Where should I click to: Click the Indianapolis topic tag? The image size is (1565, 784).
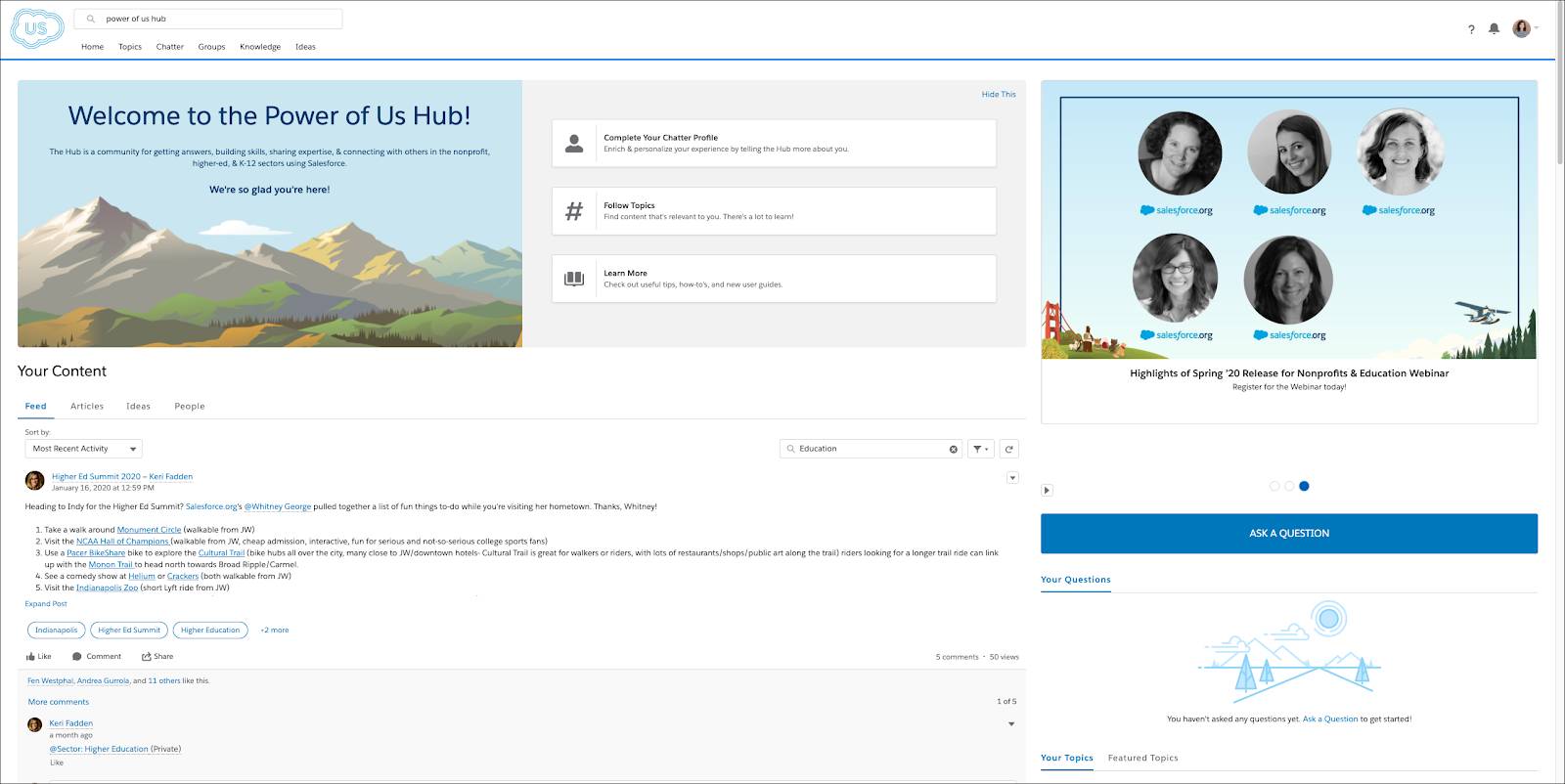click(x=57, y=631)
